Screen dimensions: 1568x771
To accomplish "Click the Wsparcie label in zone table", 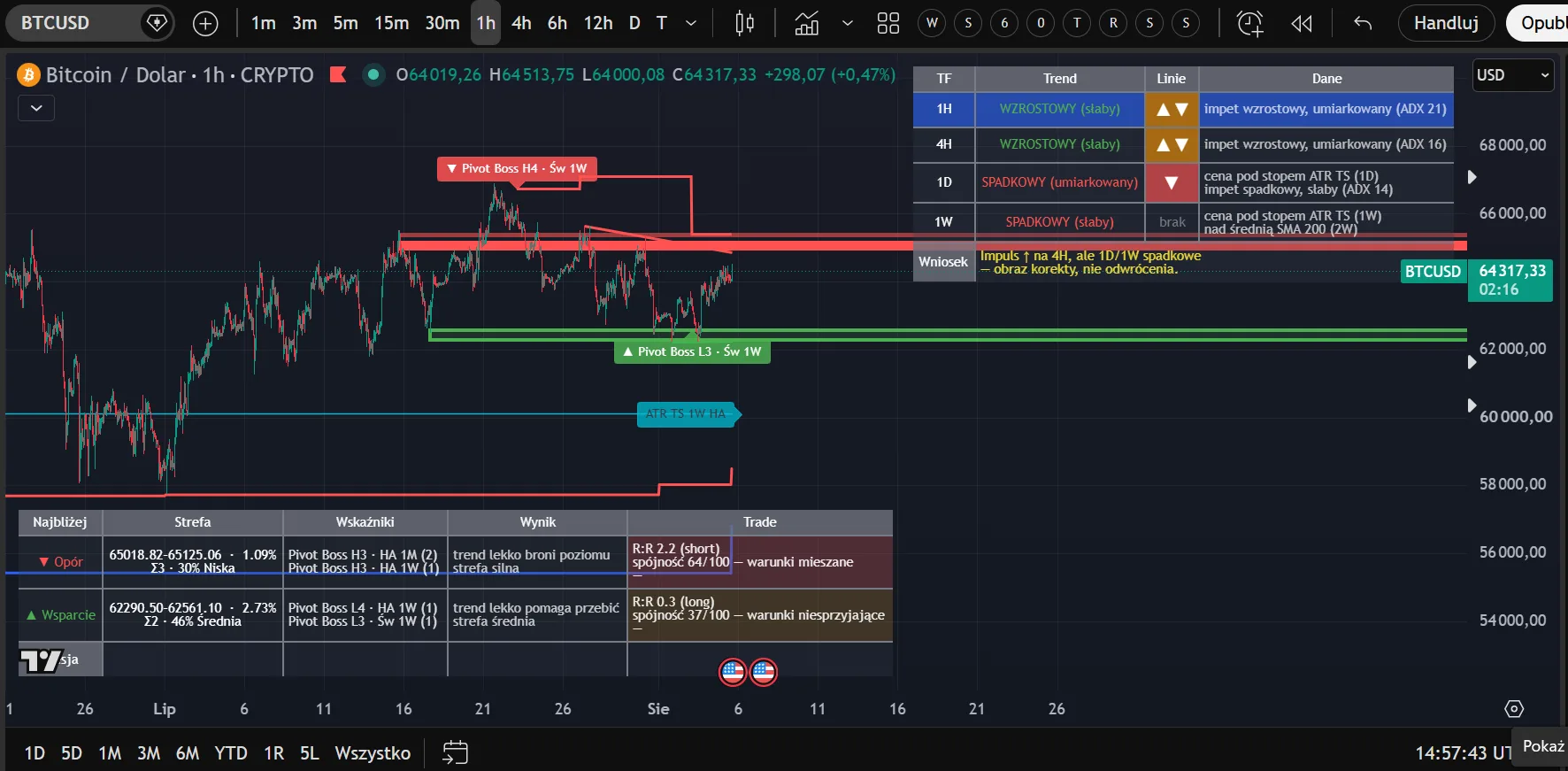I will pyautogui.click(x=61, y=615).
